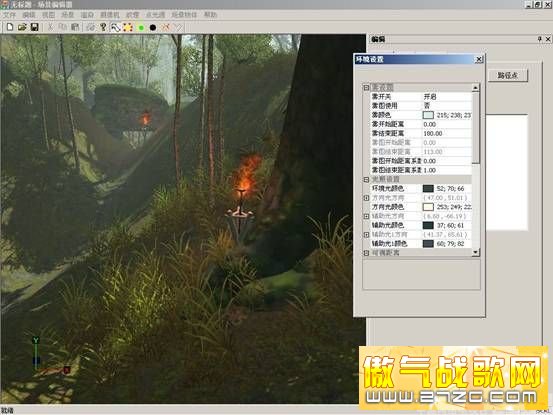Click the Cut scissors icon in toolbar

point(50,27)
